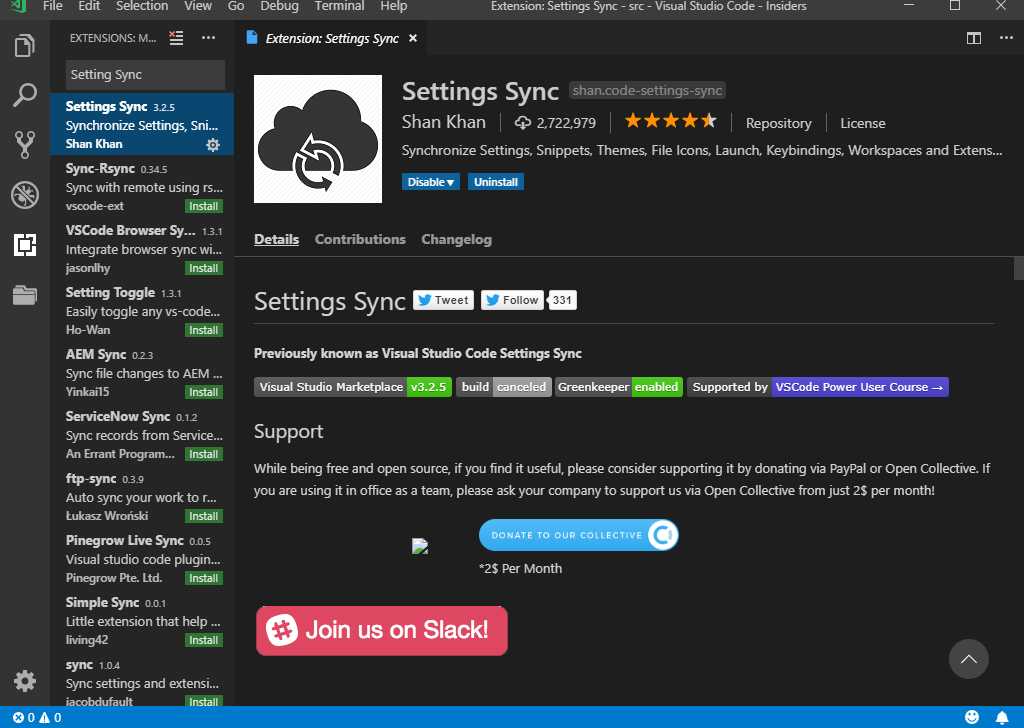Close the Extension: Settings Sync tab

pos(413,39)
